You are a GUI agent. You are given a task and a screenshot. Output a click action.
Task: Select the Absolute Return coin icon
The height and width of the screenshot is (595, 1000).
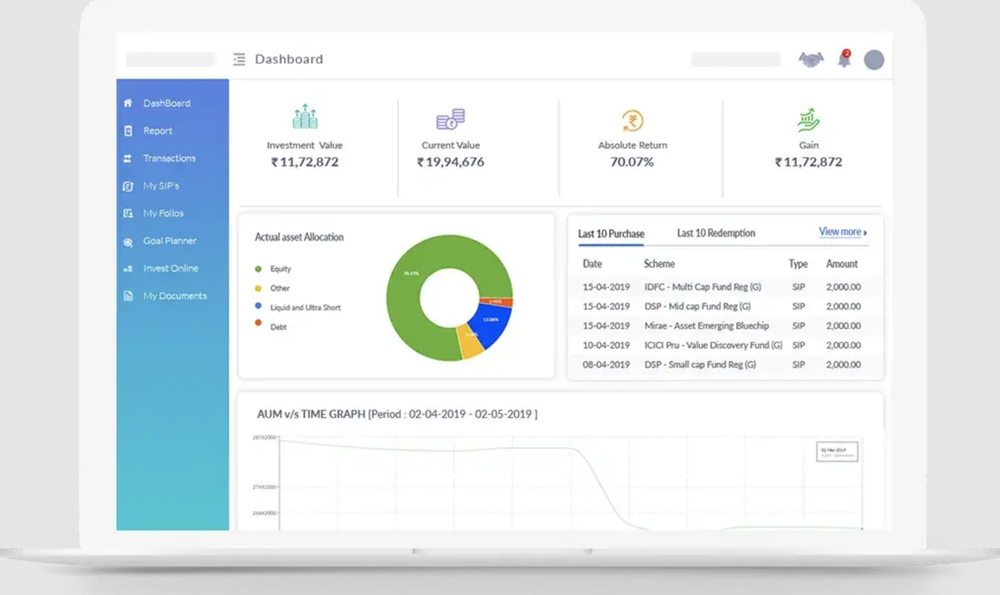coord(632,117)
